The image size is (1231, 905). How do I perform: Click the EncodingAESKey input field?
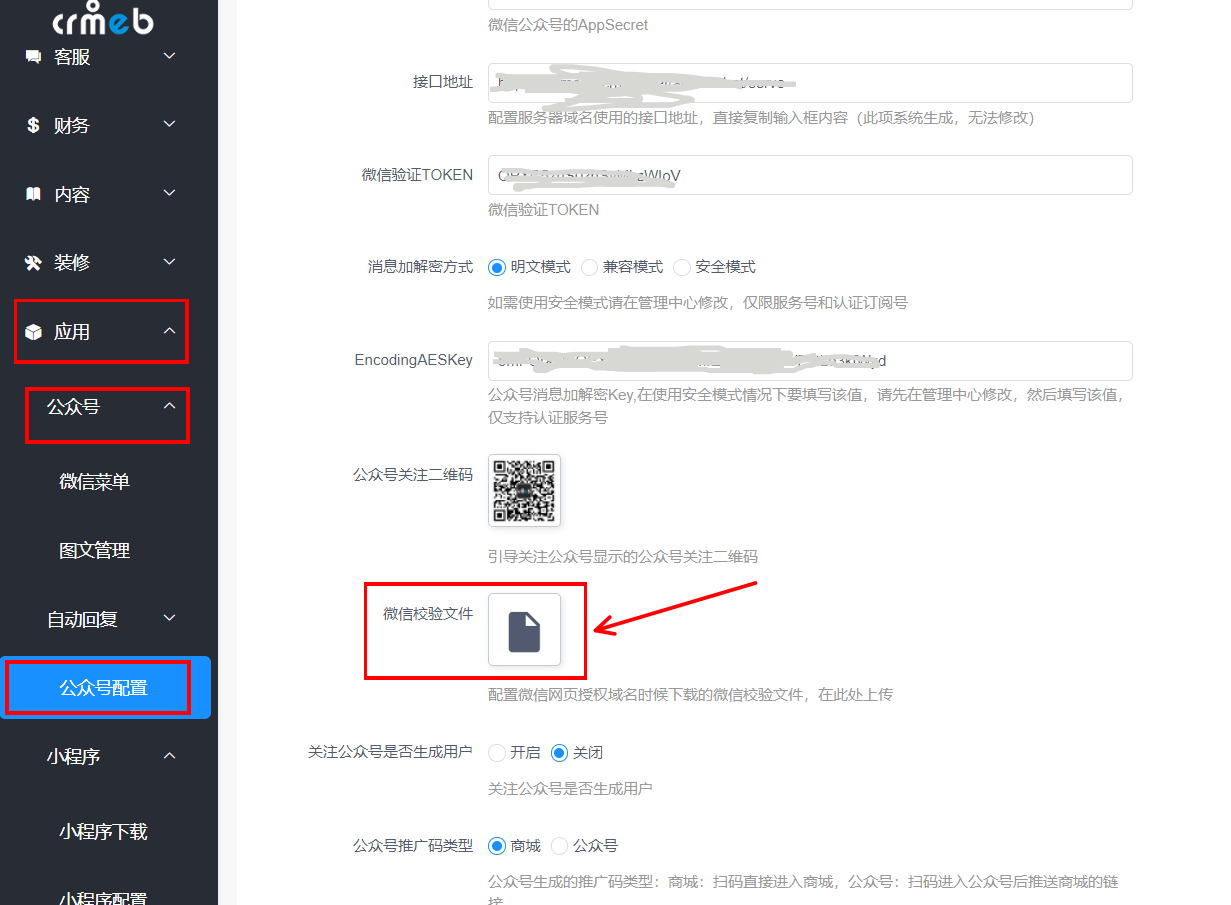pos(810,361)
